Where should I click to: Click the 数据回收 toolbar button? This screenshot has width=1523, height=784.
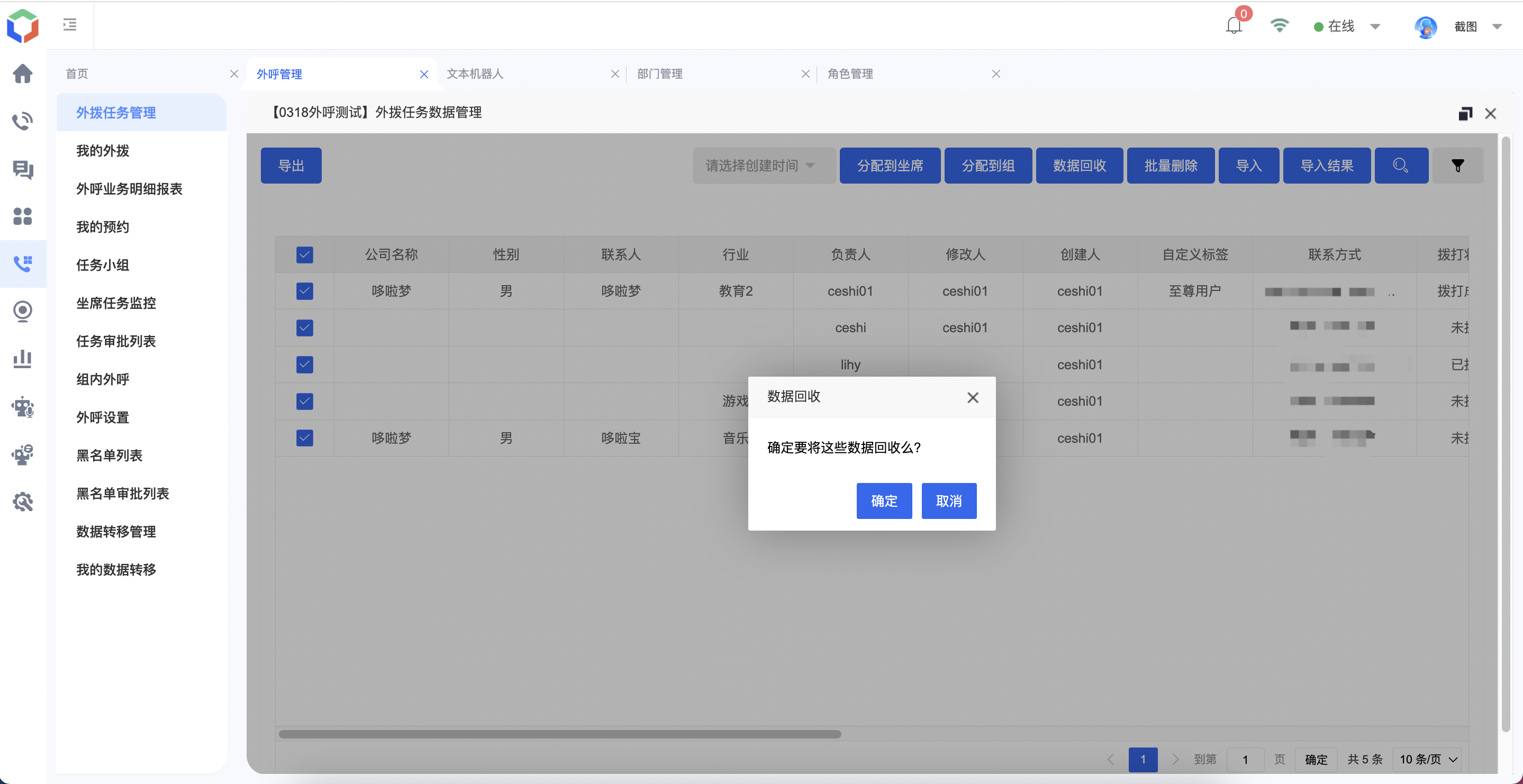[x=1079, y=166]
